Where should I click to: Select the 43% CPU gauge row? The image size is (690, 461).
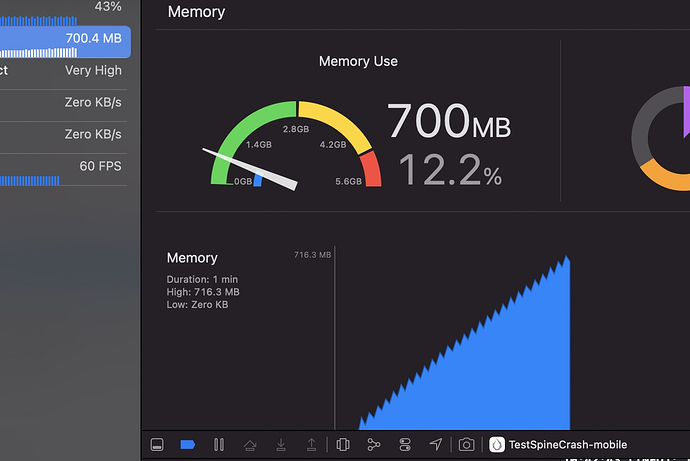63,12
